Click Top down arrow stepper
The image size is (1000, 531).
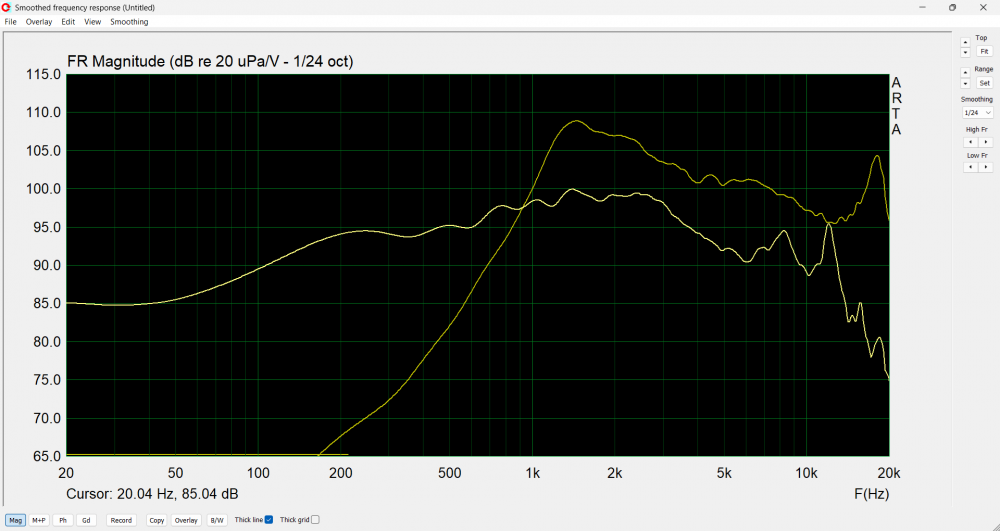tap(965, 52)
